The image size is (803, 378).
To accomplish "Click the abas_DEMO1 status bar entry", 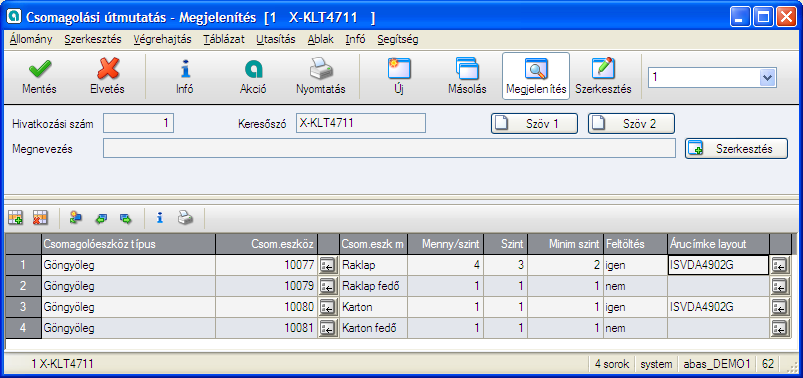I will click(717, 364).
